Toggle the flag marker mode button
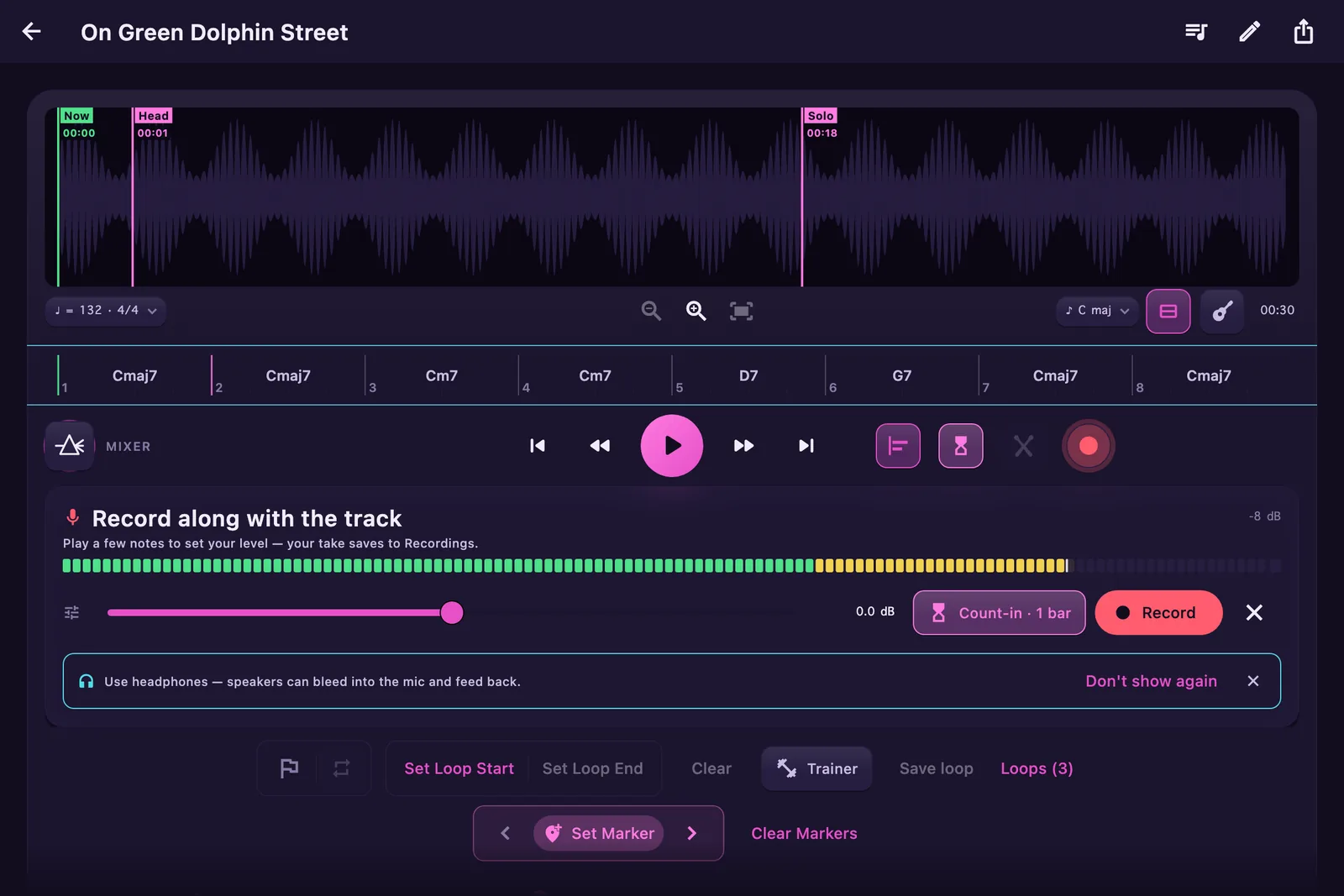This screenshot has width=1344, height=896. (x=289, y=768)
